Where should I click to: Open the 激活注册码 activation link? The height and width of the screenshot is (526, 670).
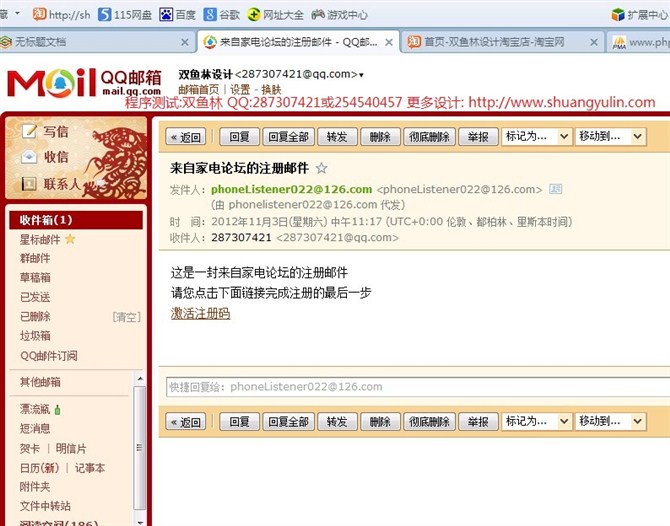pyautogui.click(x=200, y=313)
